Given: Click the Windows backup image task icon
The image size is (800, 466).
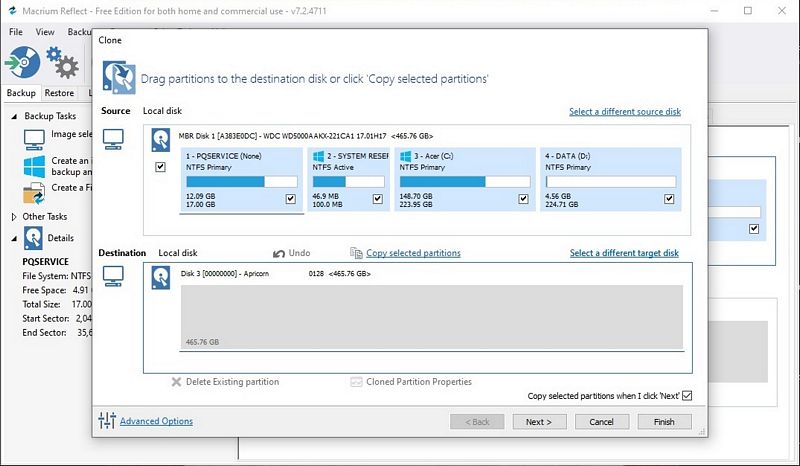Looking at the screenshot, I should pos(34,167).
